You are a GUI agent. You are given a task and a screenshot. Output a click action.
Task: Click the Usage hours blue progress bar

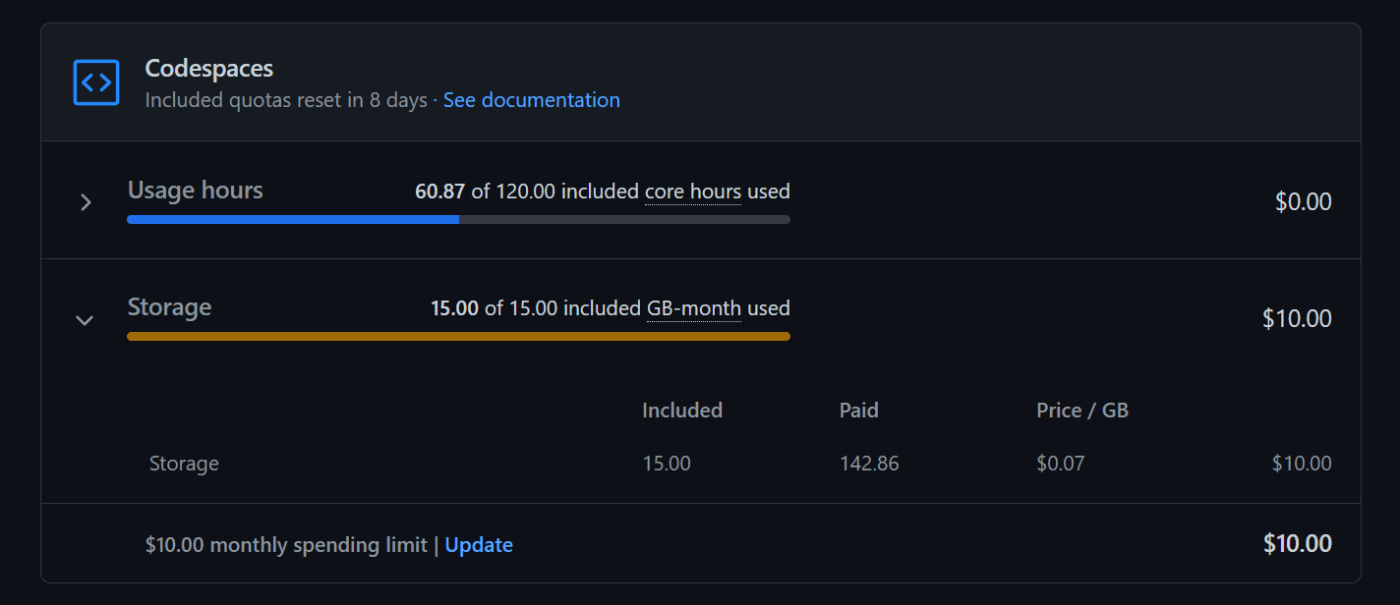tap(458, 219)
